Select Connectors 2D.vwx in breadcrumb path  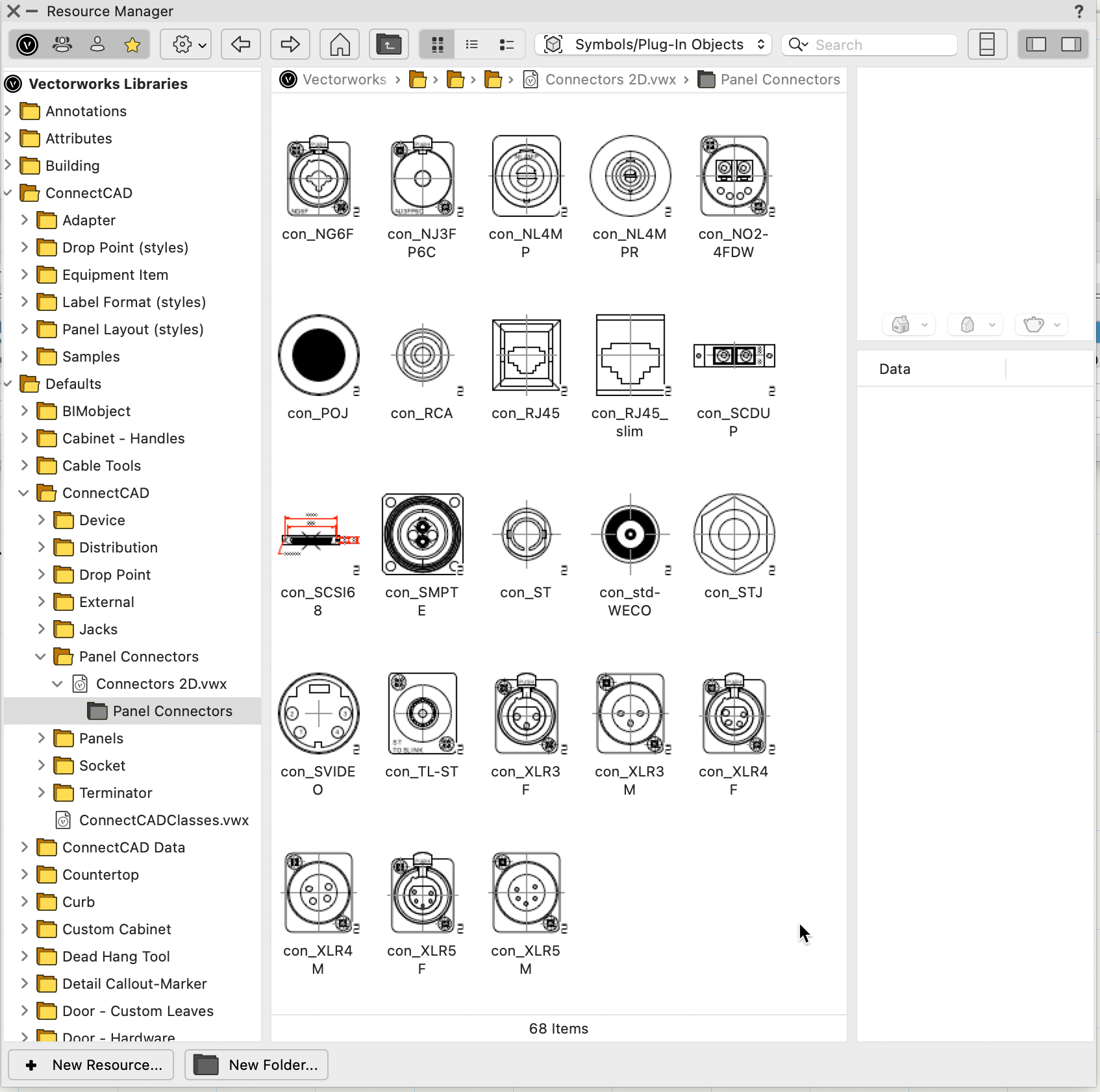click(x=610, y=80)
